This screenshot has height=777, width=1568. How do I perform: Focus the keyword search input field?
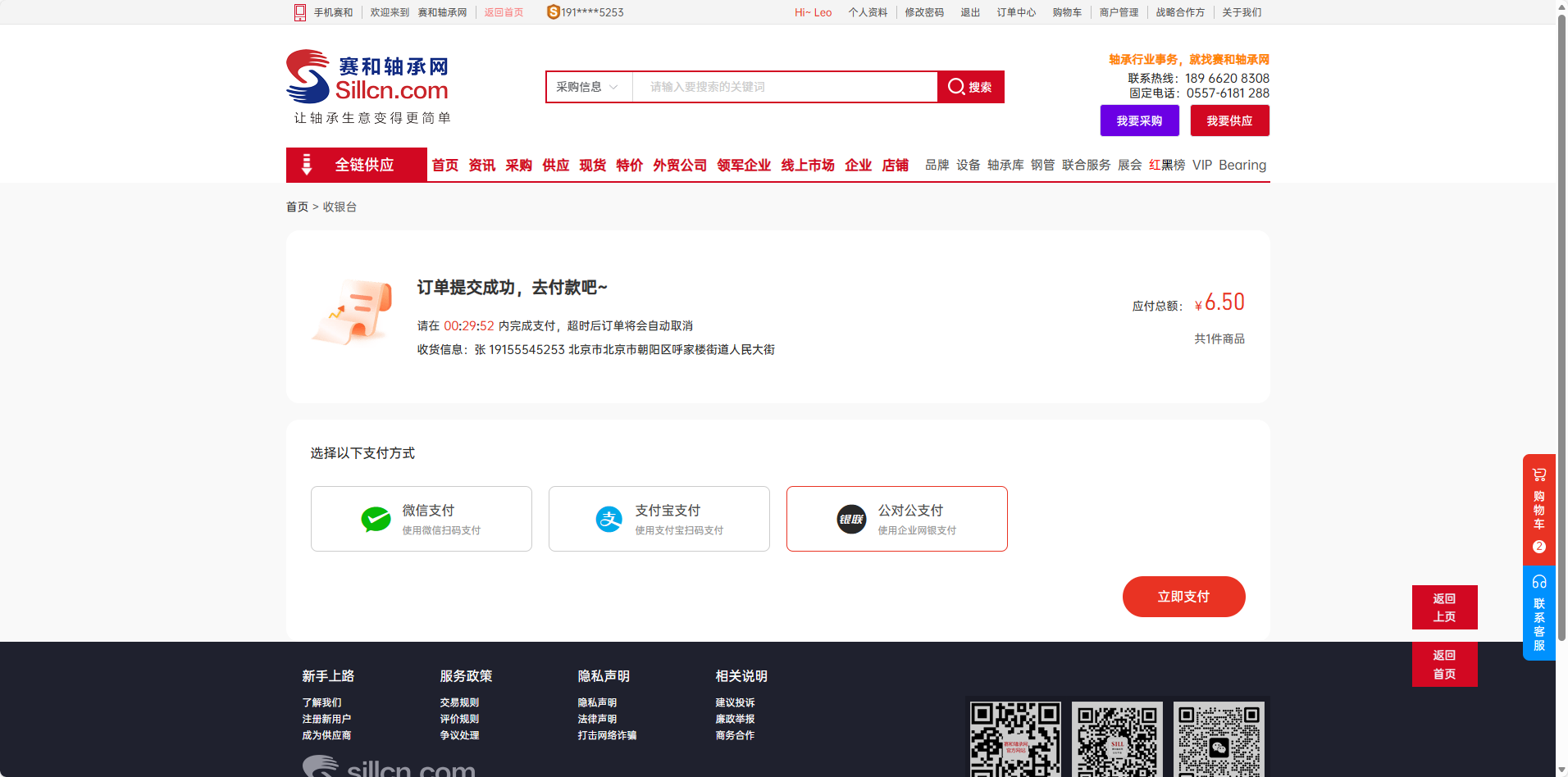(785, 87)
